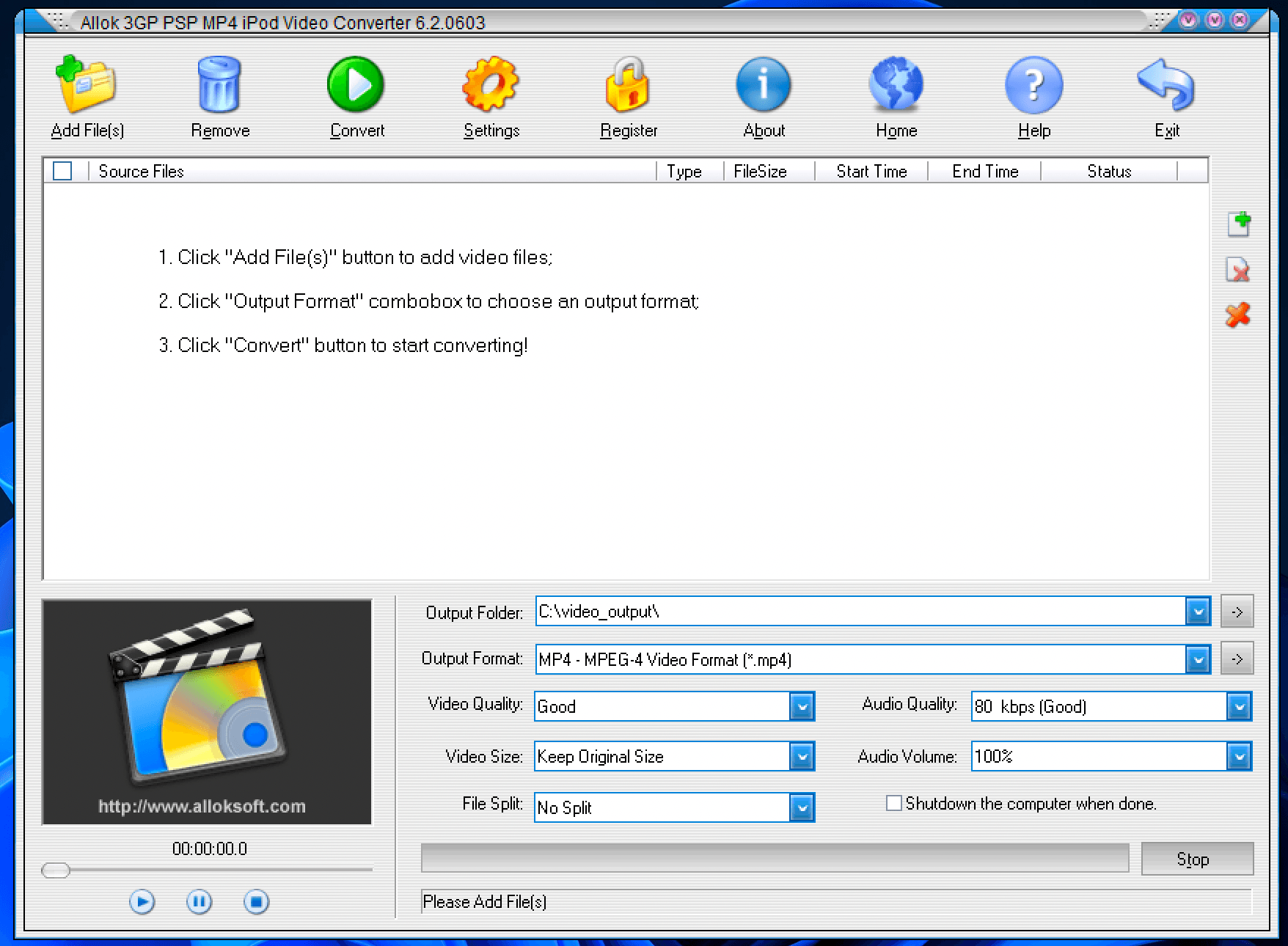
Task: Click the Add File(s) text label
Action: pyautogui.click(x=87, y=131)
